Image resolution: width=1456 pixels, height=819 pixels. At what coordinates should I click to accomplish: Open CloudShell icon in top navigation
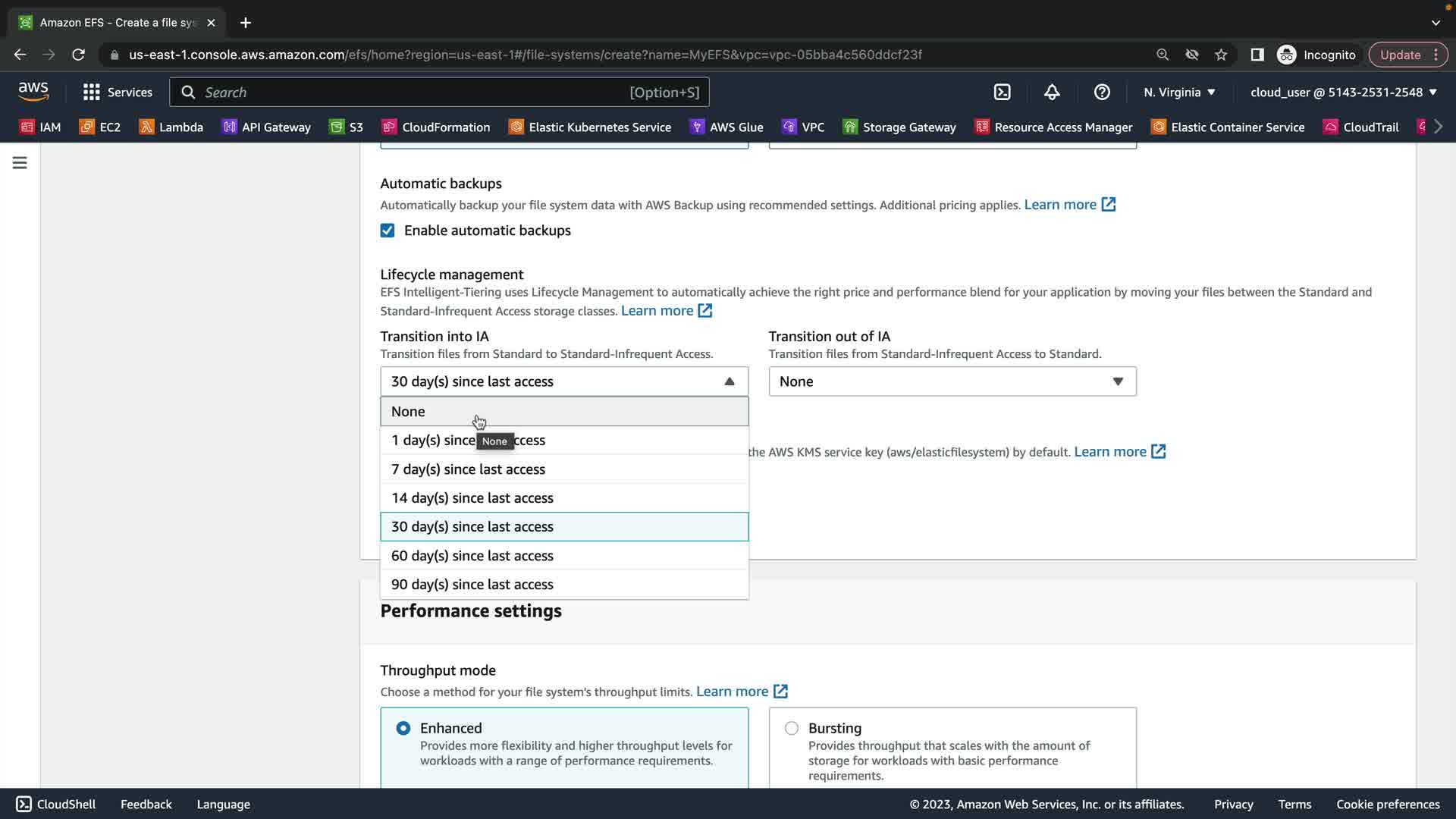(x=1002, y=93)
